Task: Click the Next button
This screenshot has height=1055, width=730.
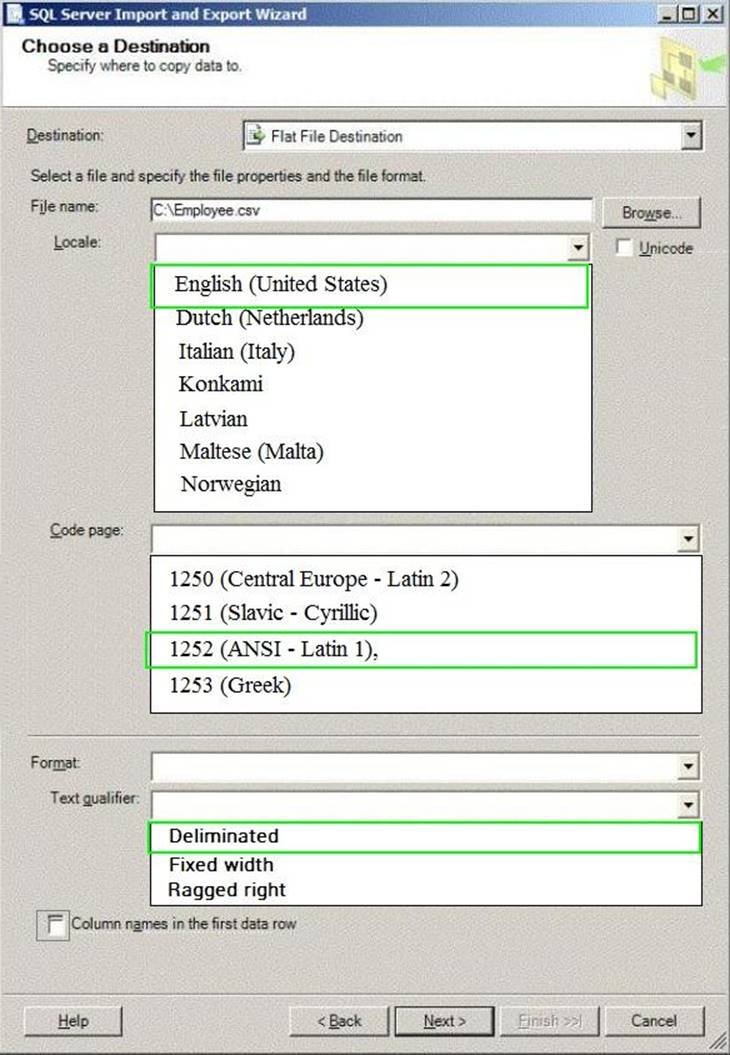Action: click(444, 1021)
